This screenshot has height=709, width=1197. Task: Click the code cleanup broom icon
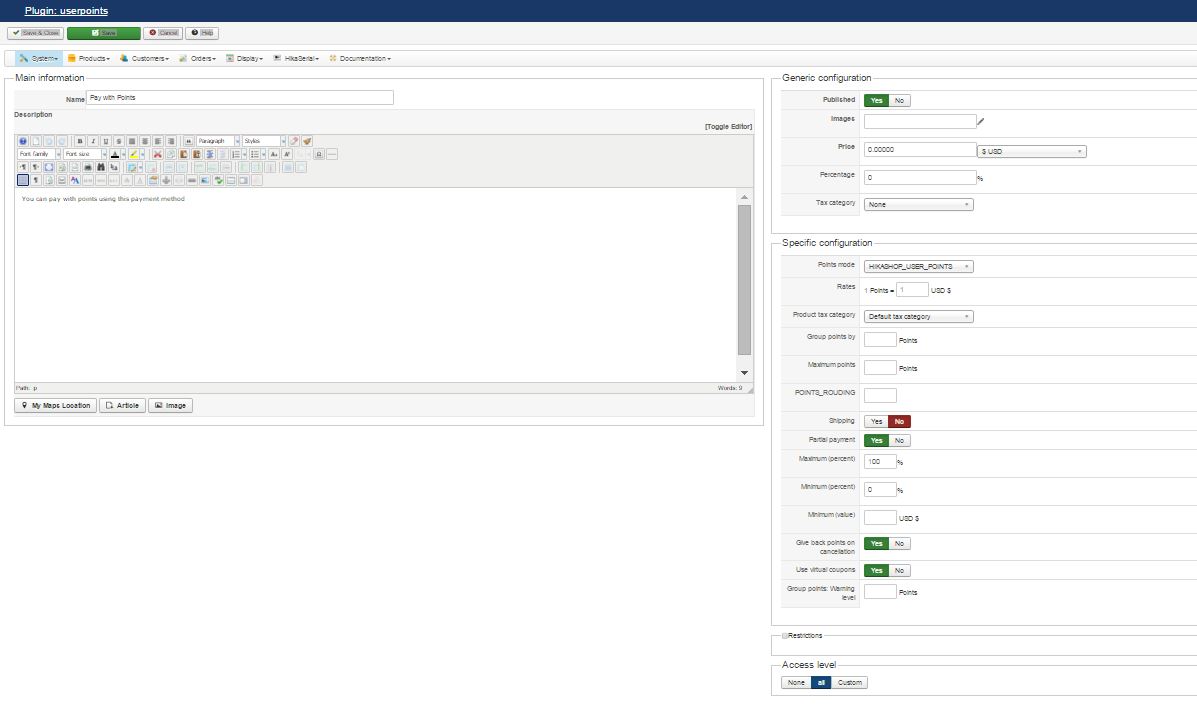pos(307,141)
